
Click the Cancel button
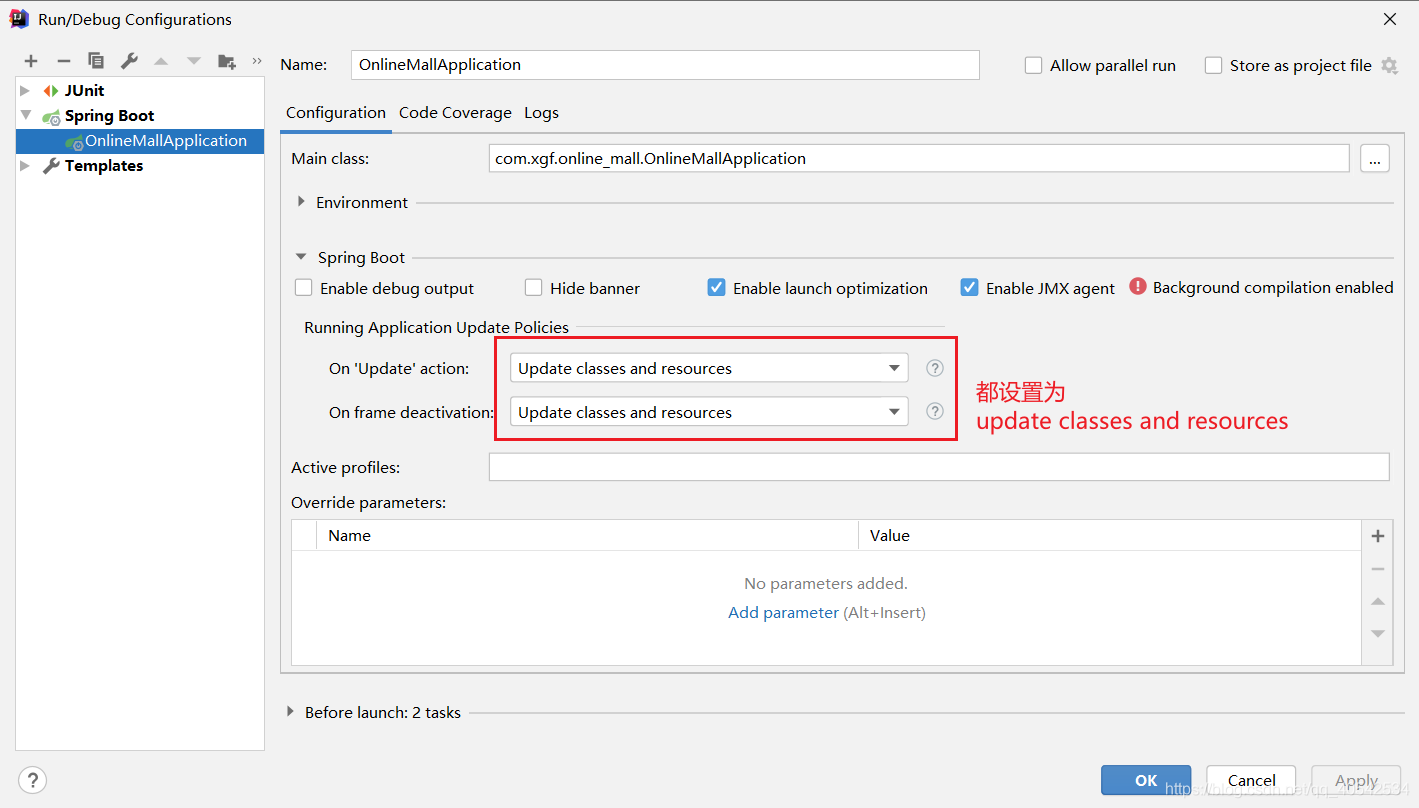pos(1251,780)
